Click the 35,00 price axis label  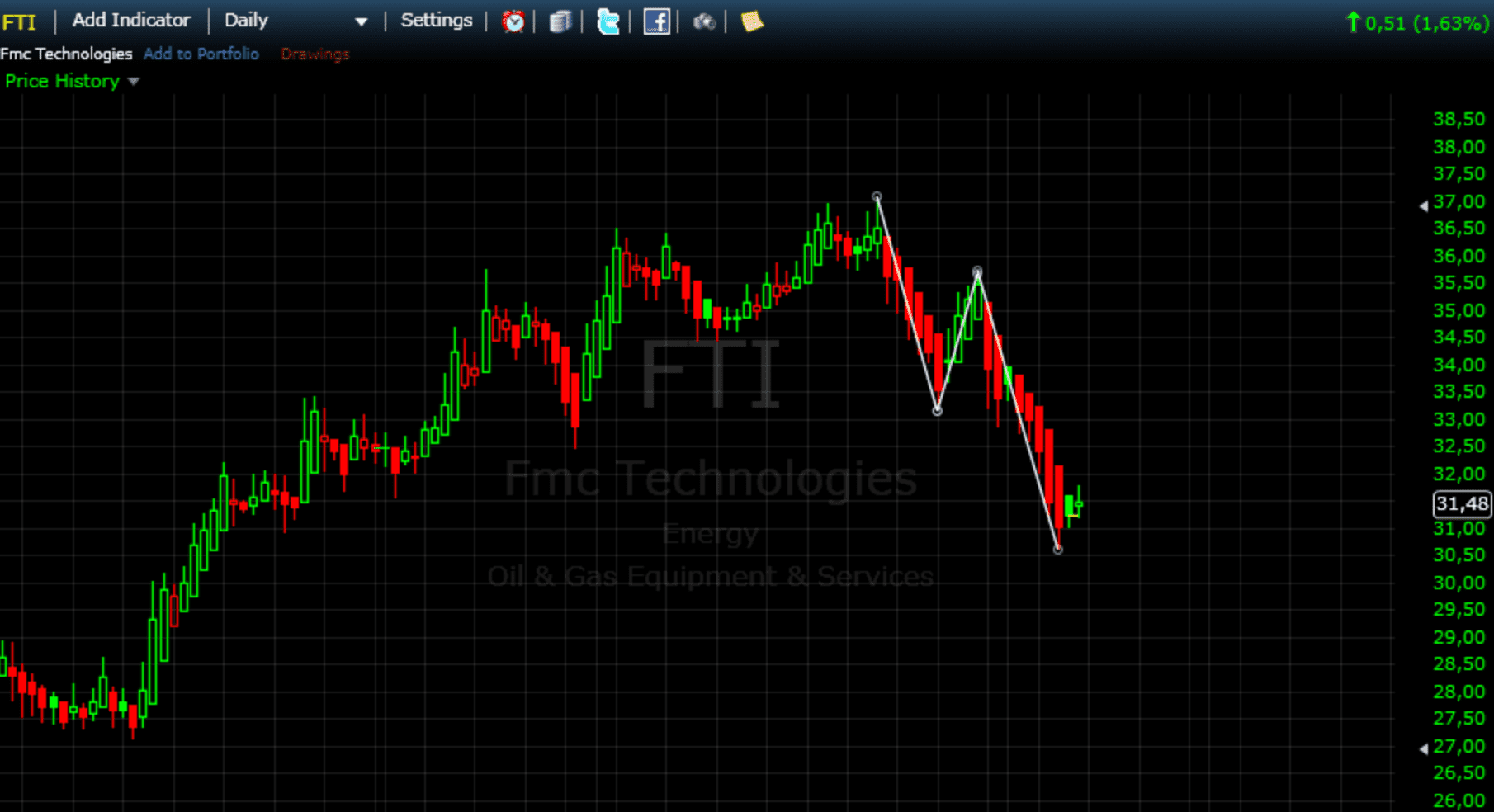(1459, 310)
